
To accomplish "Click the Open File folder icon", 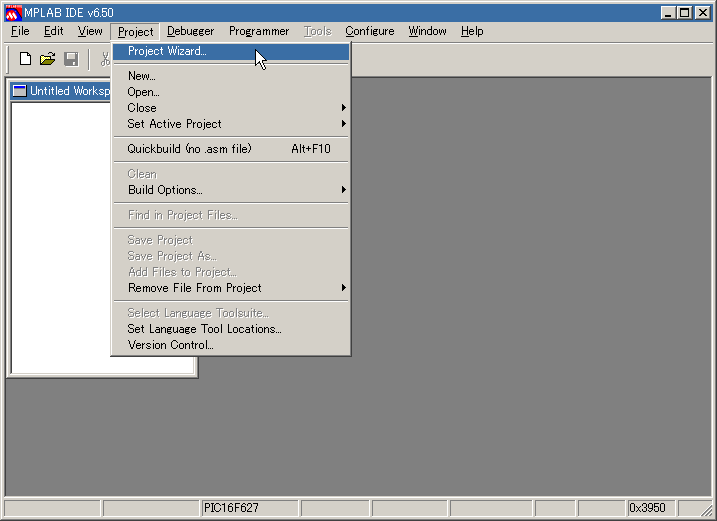I will pos(48,59).
